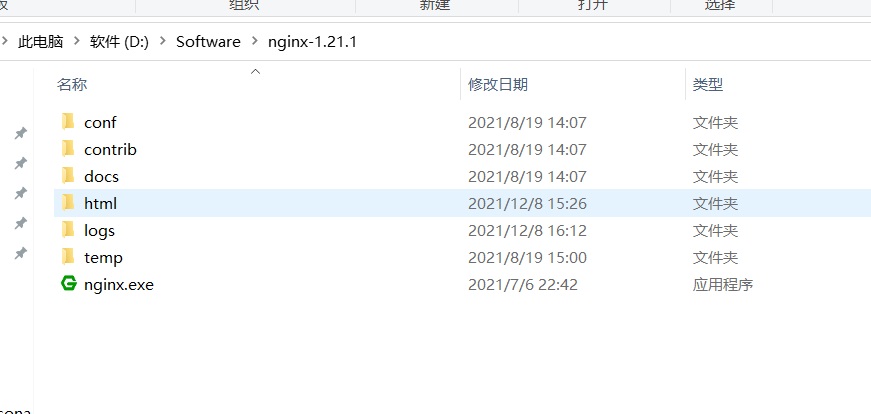Sort by the 名称 column header

pos(72,85)
